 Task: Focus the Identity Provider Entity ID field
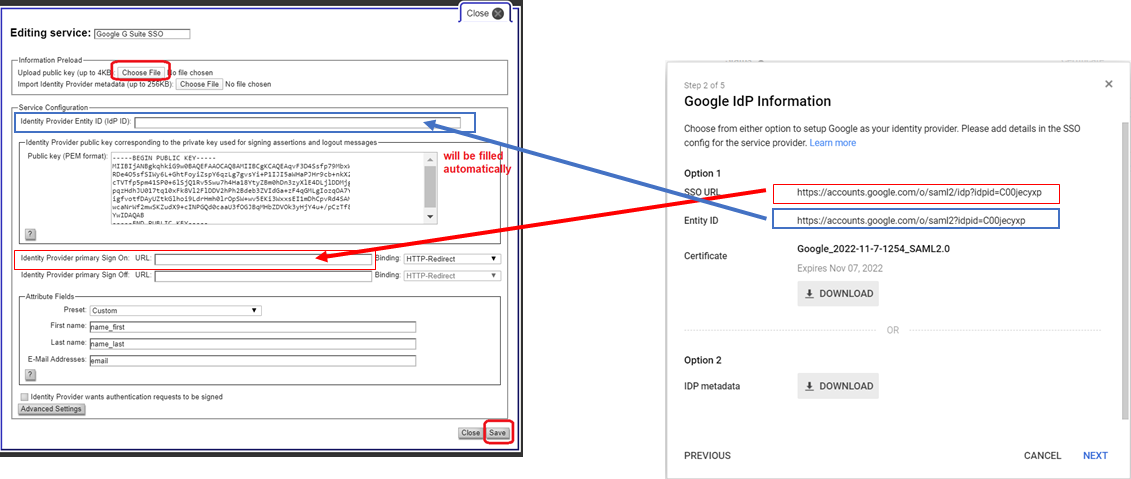click(297, 122)
